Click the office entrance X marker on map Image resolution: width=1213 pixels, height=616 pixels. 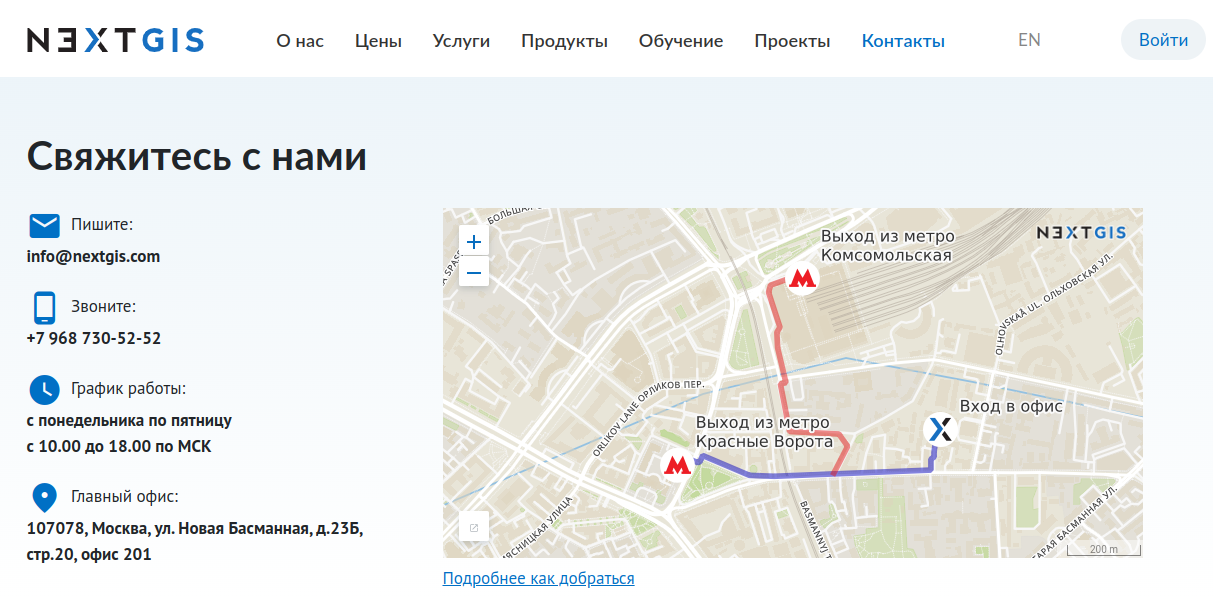click(940, 430)
